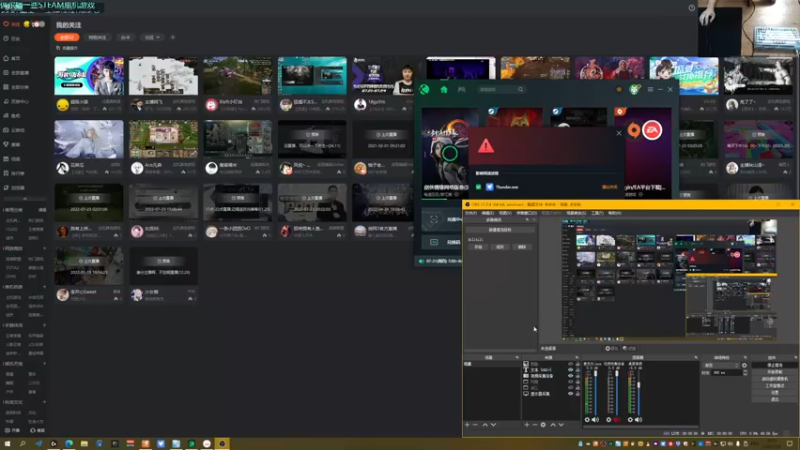Screen dimensions: 800x450
Task: Open the OBS mixer panel dock menu
Action: [x=696, y=358]
